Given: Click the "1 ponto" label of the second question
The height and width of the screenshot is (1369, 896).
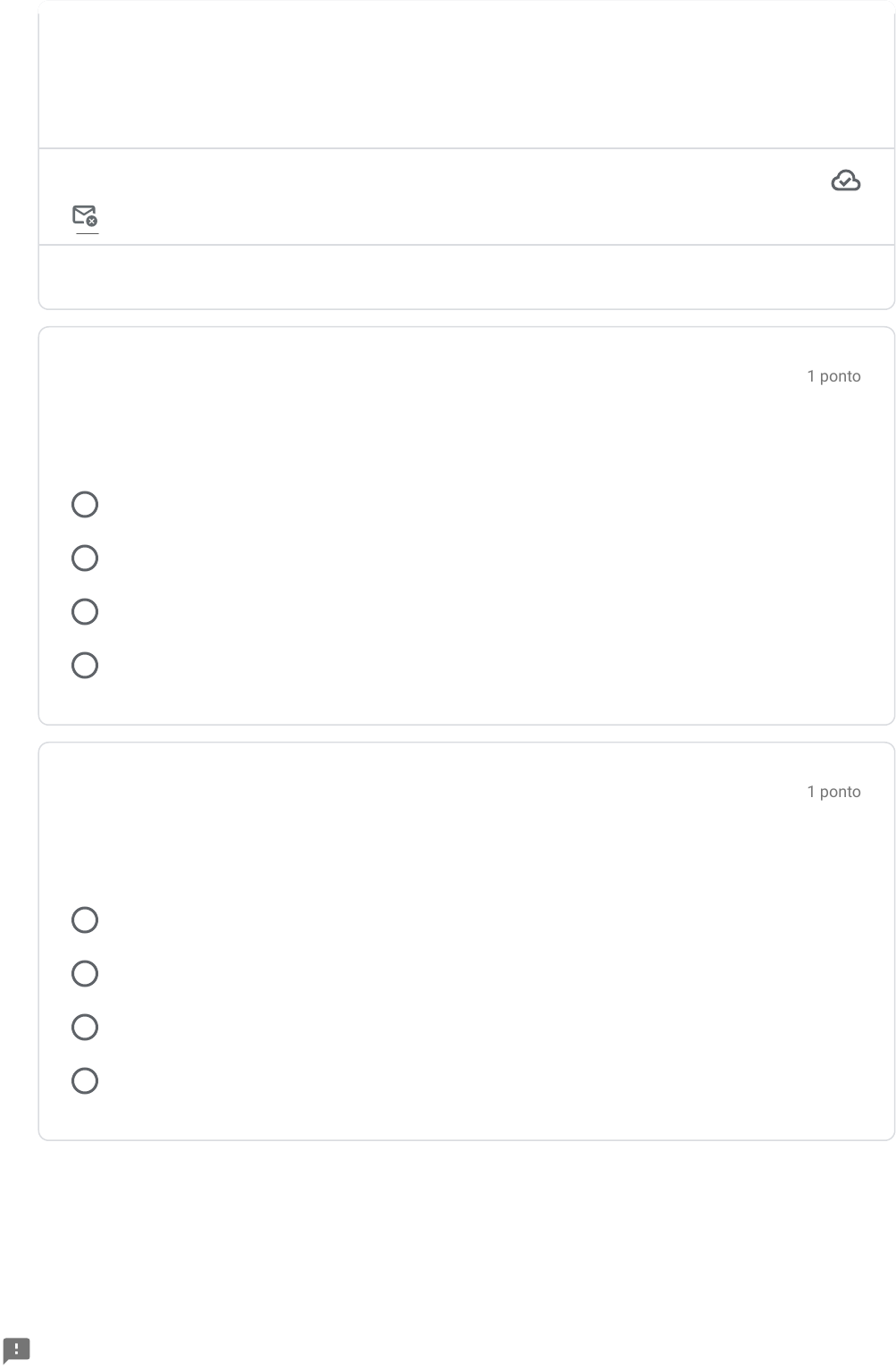Looking at the screenshot, I should pyautogui.click(x=833, y=792).
